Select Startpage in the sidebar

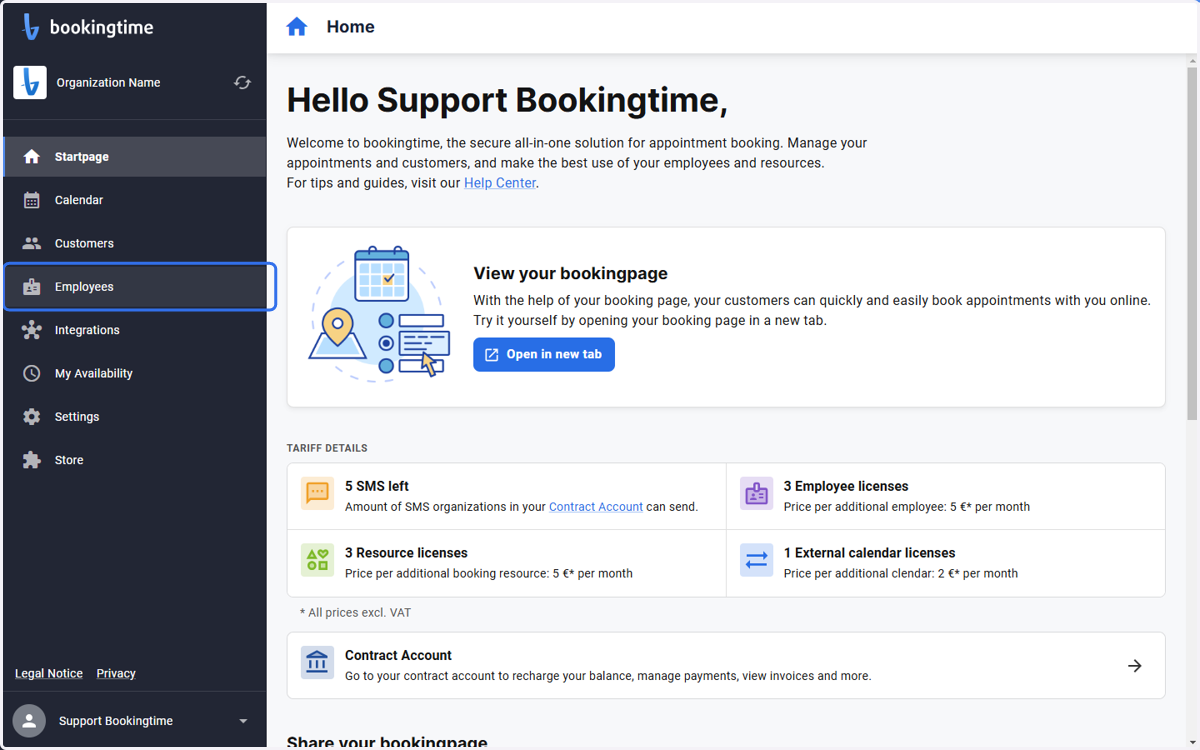136,157
